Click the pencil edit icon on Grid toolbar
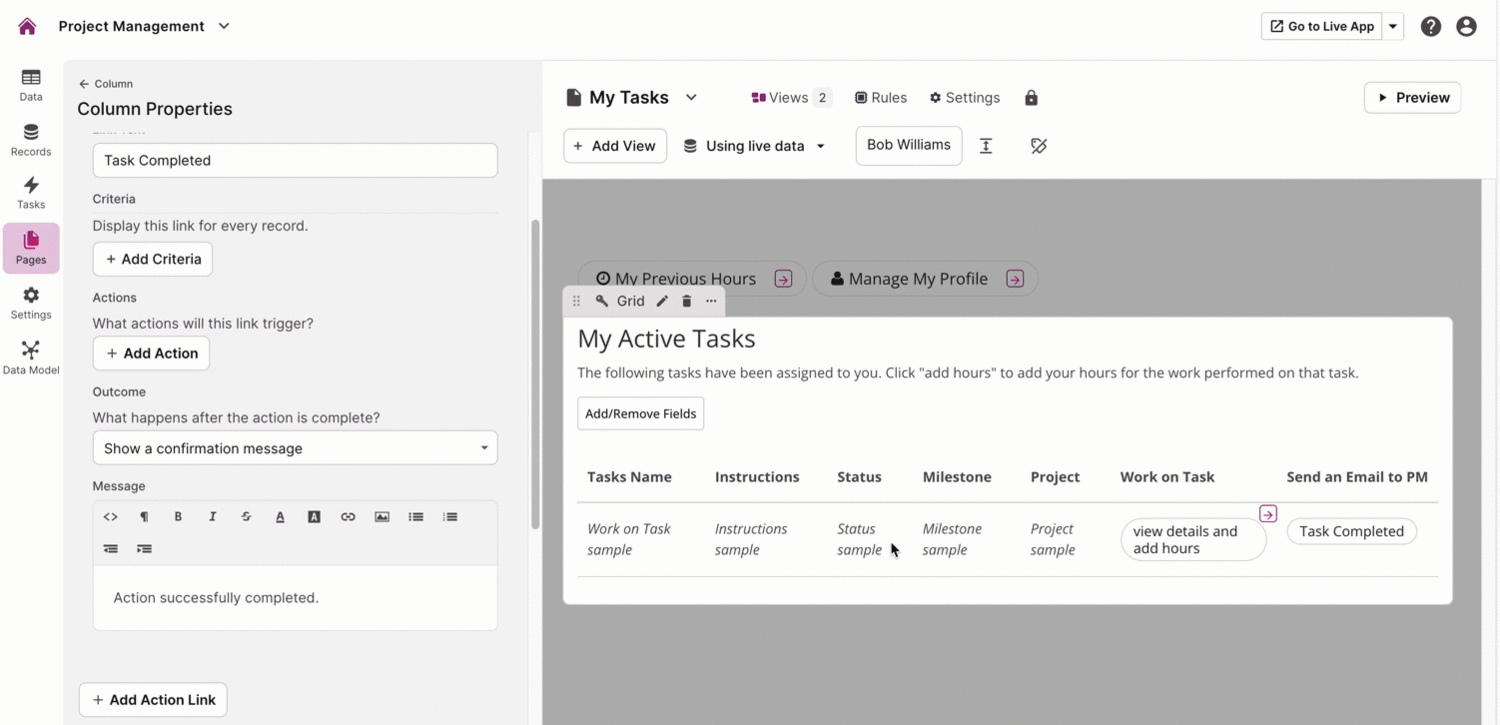The image size is (1500, 725). pos(662,301)
